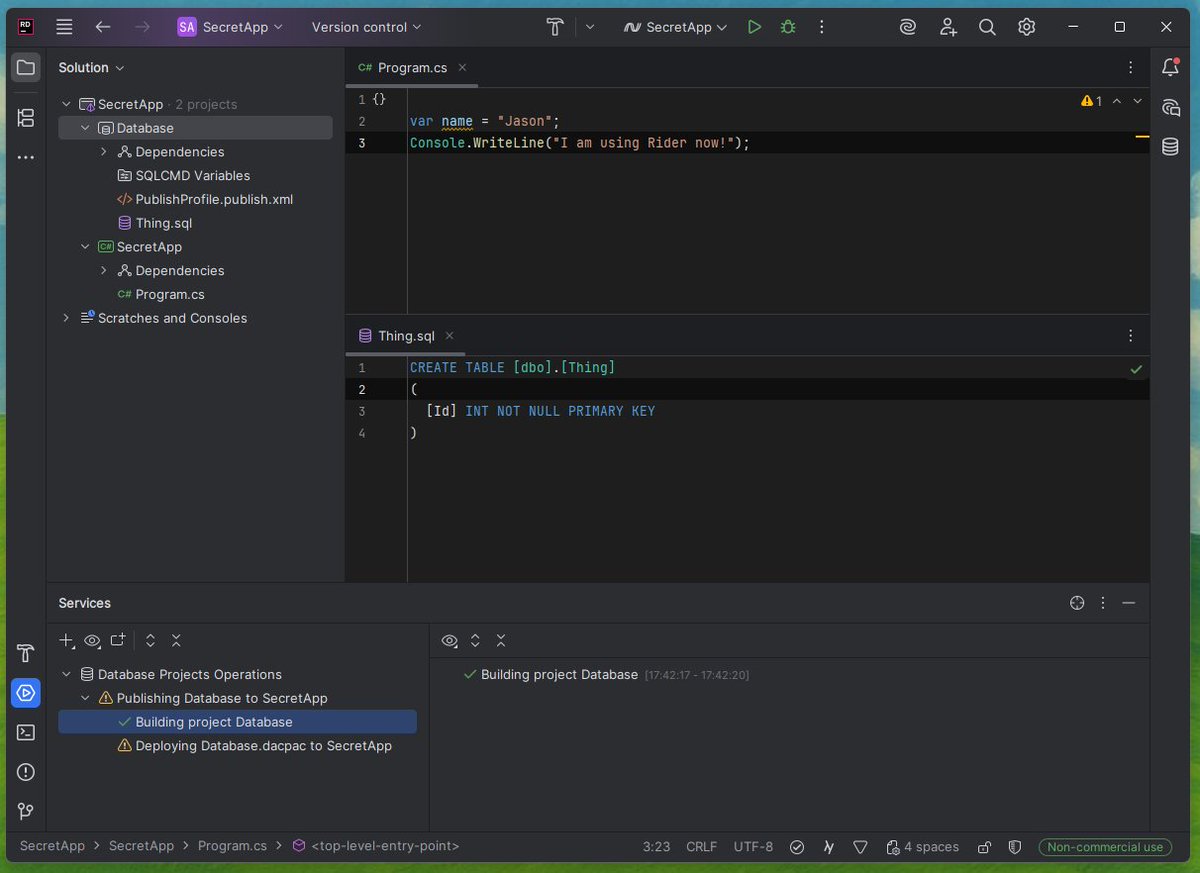
Task: Open the Build tool window hammer in left sidebar
Action: point(26,653)
